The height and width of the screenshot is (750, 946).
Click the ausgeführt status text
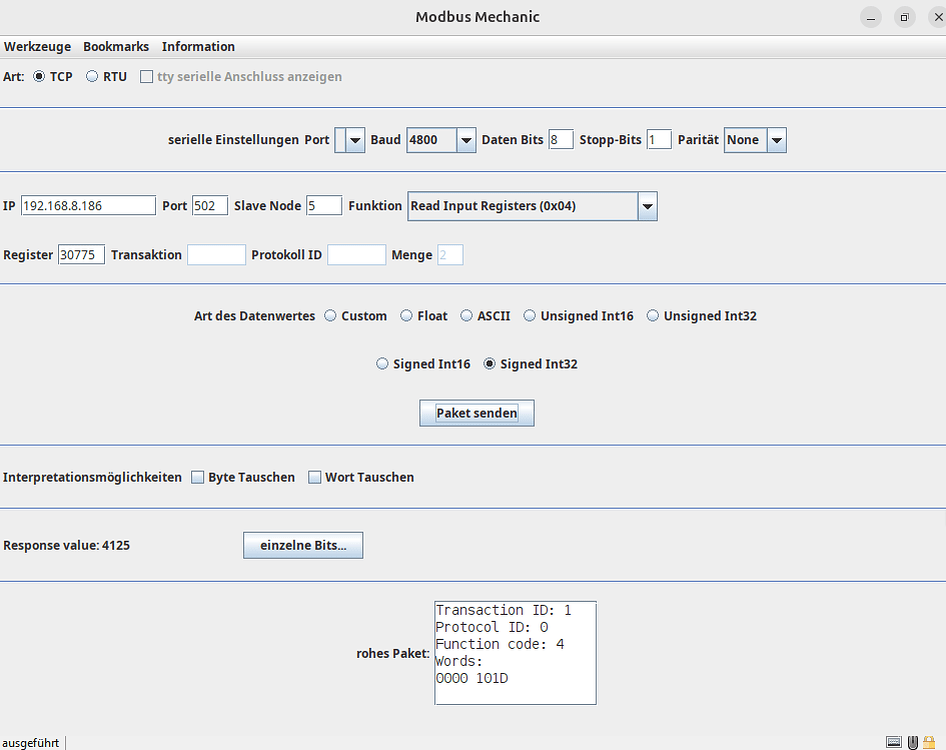click(x=31, y=743)
